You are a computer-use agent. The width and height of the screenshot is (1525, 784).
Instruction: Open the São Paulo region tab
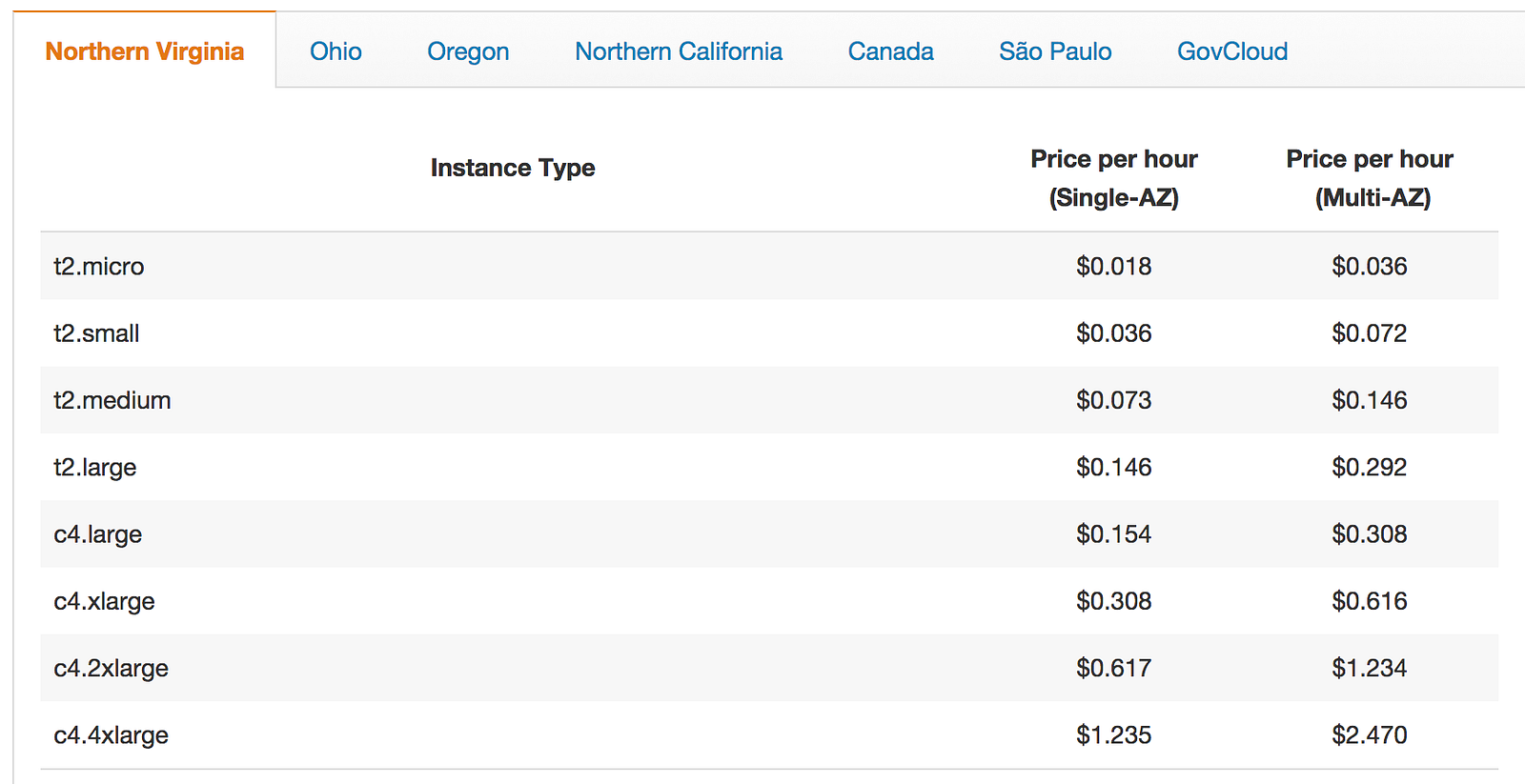[x=1055, y=51]
